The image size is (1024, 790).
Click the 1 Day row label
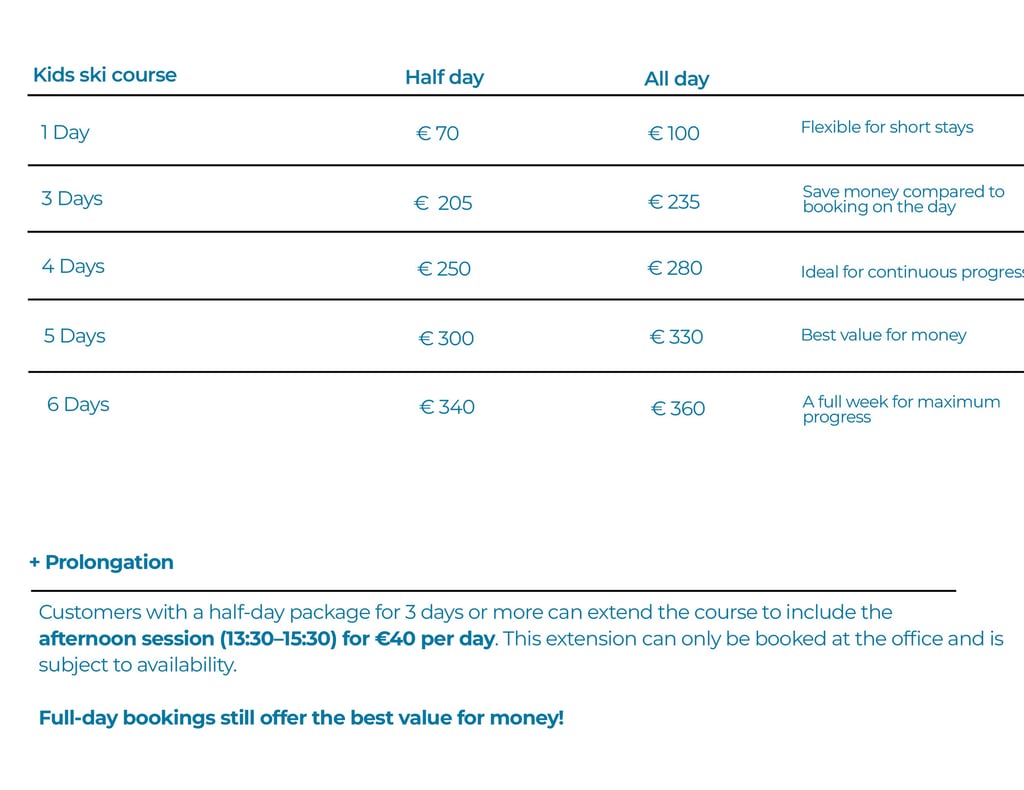(65, 132)
